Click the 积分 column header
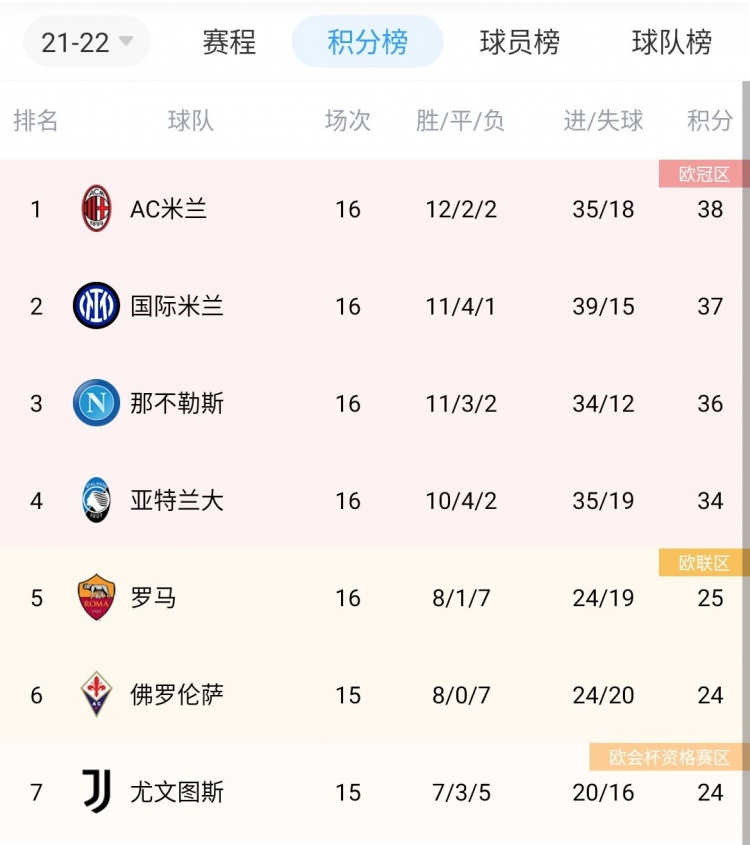 click(710, 120)
